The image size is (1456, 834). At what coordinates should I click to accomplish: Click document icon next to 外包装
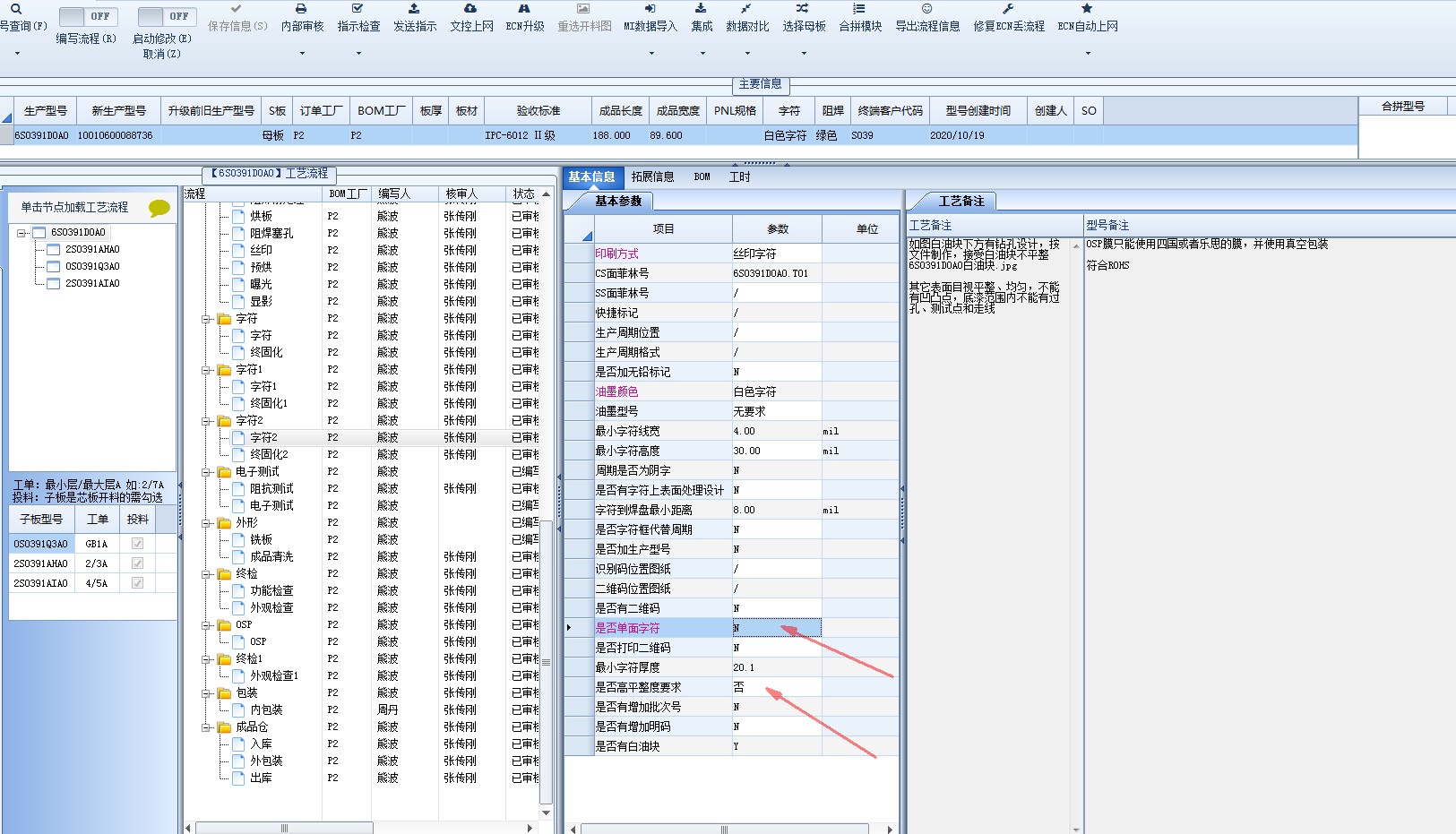point(238,761)
